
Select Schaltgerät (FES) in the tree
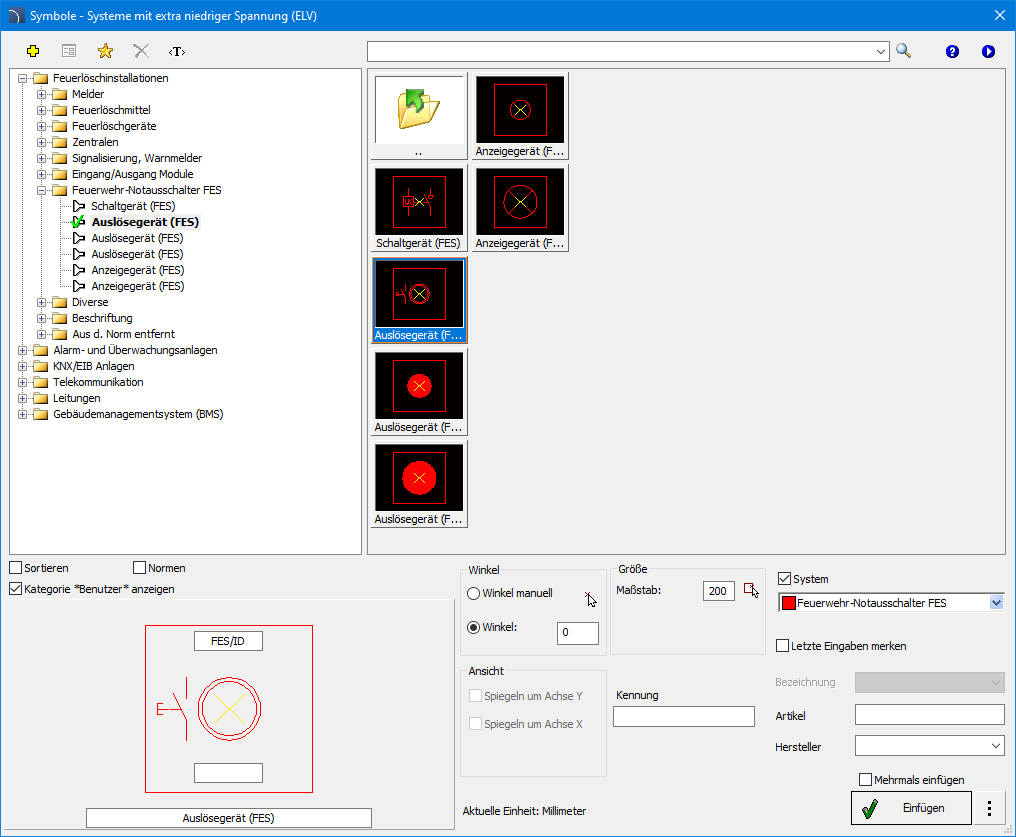point(133,206)
